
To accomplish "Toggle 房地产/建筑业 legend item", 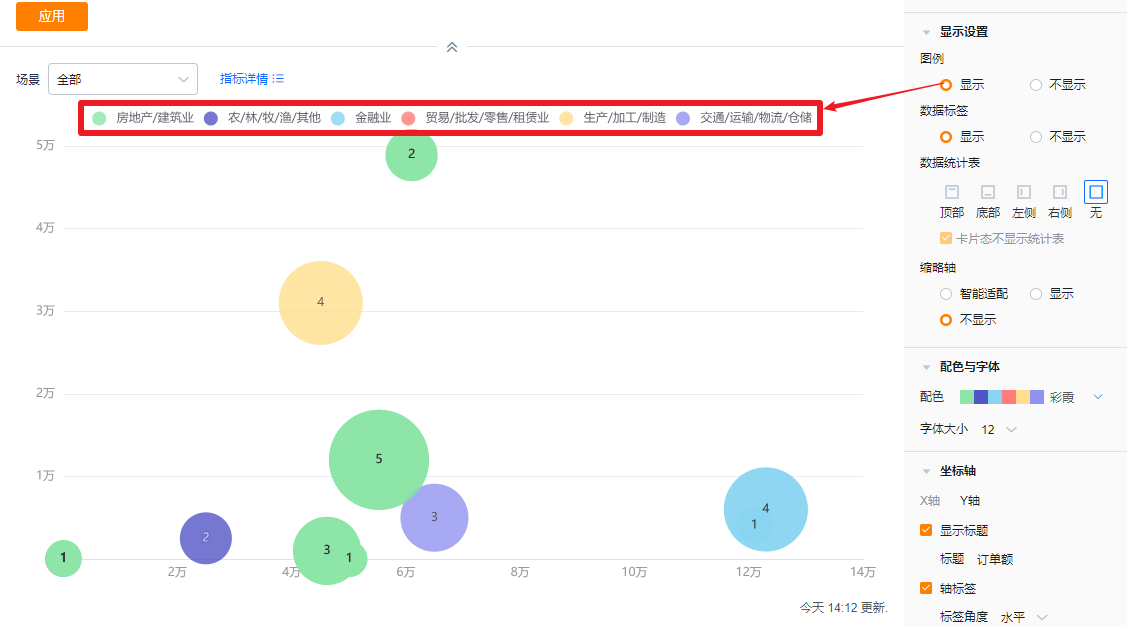I will 143,118.
